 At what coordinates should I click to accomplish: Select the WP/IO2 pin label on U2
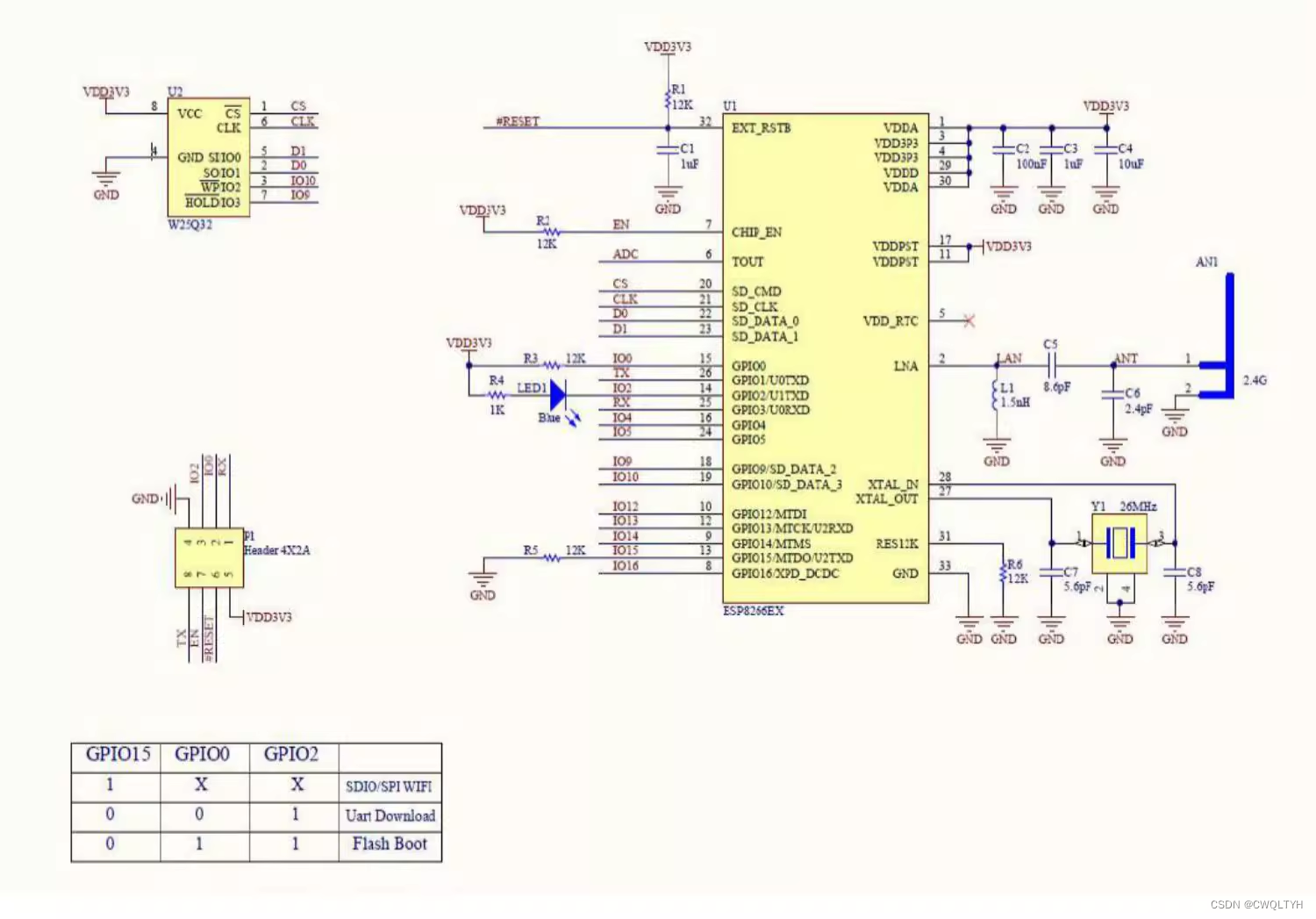pyautogui.click(x=220, y=187)
